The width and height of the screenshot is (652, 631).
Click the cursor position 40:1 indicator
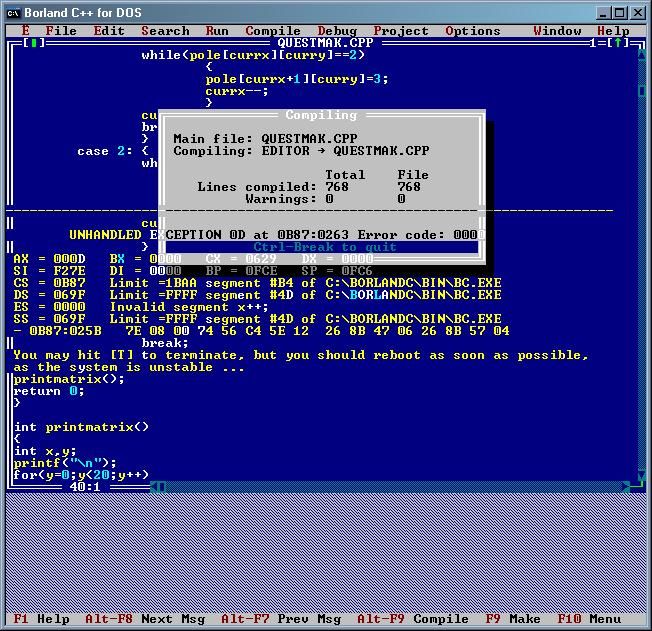pos(85,487)
